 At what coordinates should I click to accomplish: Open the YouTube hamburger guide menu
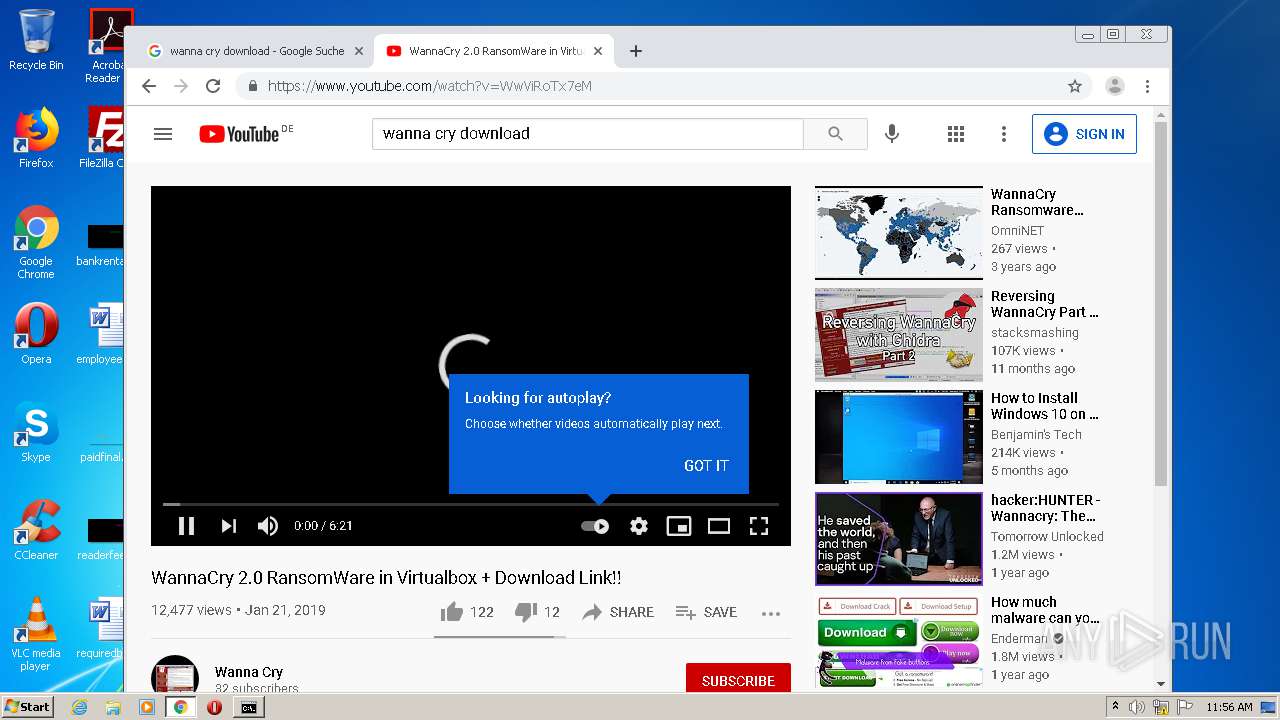pyautogui.click(x=163, y=134)
